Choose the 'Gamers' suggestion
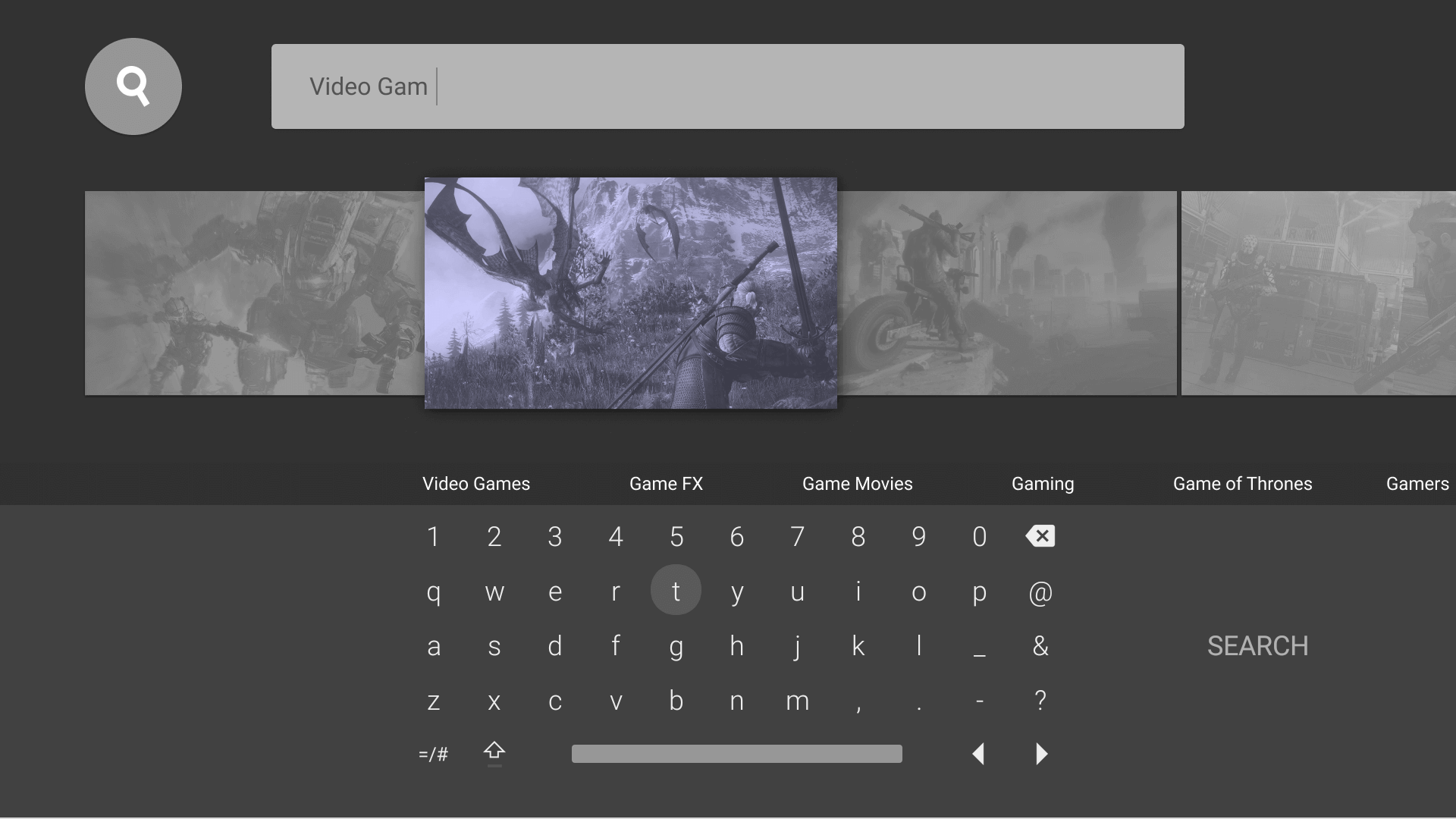This screenshot has height=819, width=1456. point(1418,484)
